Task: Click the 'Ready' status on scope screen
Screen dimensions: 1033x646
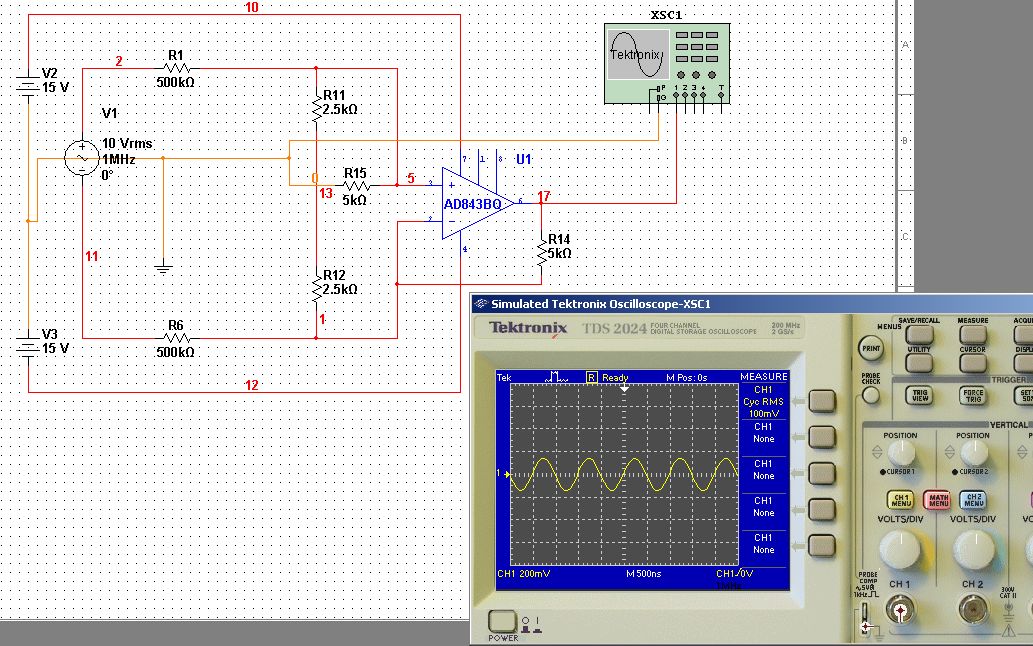Action: [615, 377]
